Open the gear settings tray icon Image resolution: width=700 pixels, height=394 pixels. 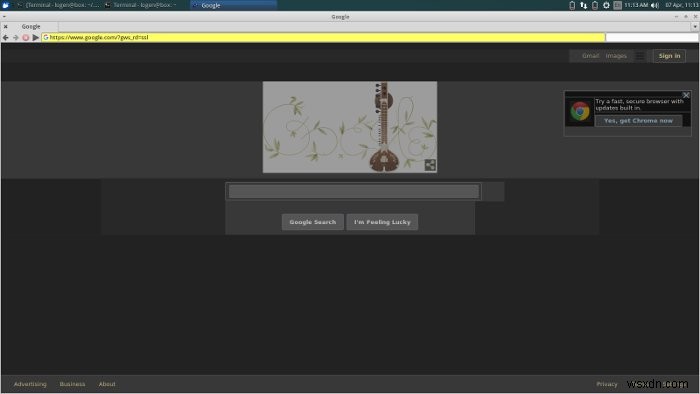606,5
